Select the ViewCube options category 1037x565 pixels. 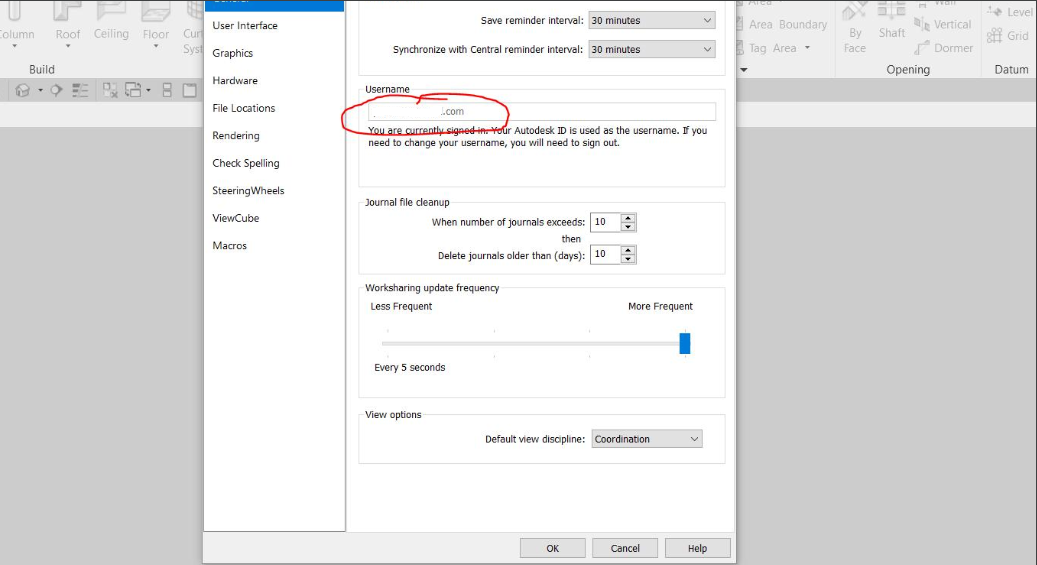click(x=236, y=218)
